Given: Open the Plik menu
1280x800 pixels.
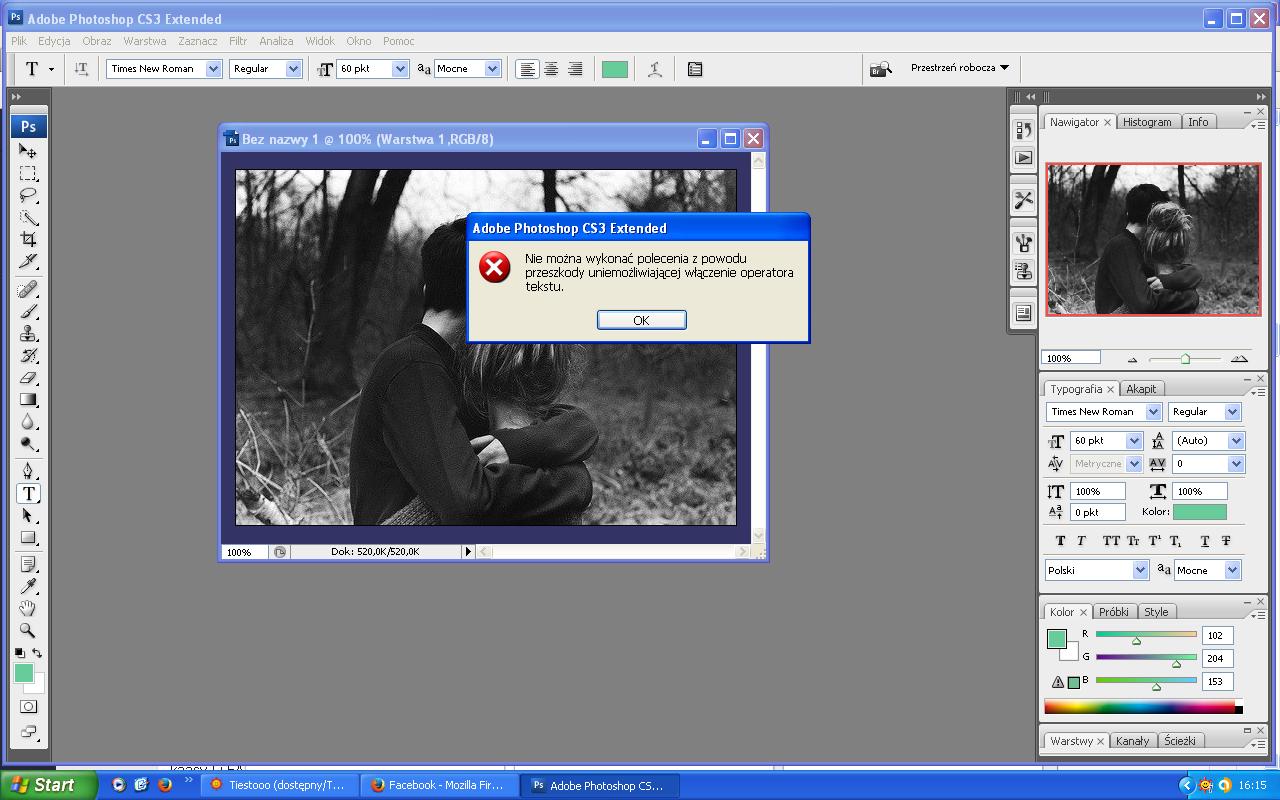Looking at the screenshot, I should point(19,41).
